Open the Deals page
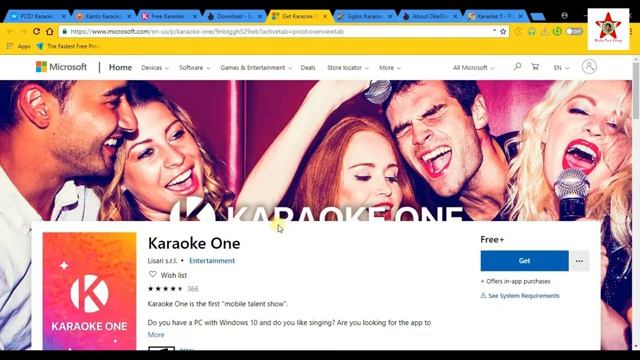The width and height of the screenshot is (640, 360). tap(308, 68)
